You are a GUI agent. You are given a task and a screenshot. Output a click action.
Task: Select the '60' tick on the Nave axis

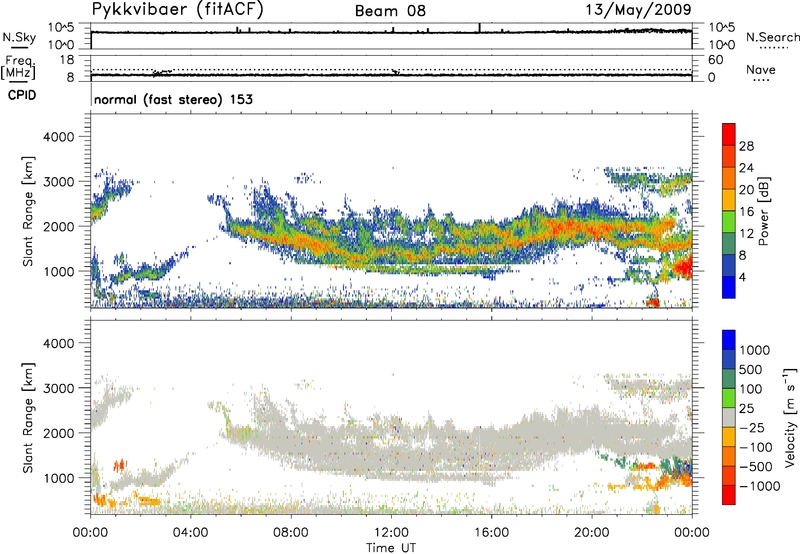click(x=715, y=60)
